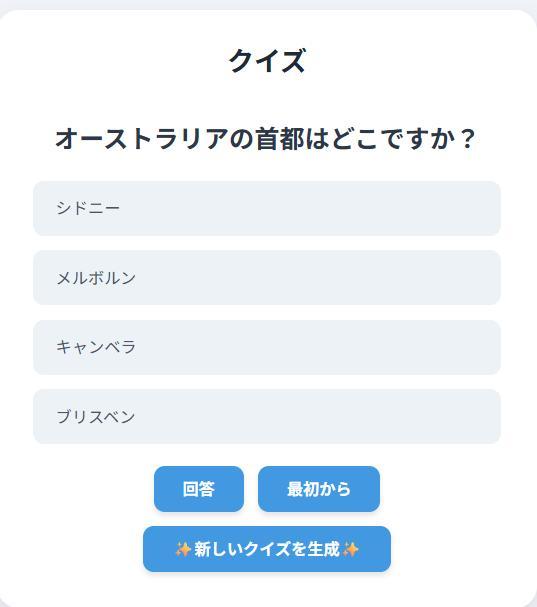
Task: Select the シドニー answer option
Action: (x=267, y=208)
